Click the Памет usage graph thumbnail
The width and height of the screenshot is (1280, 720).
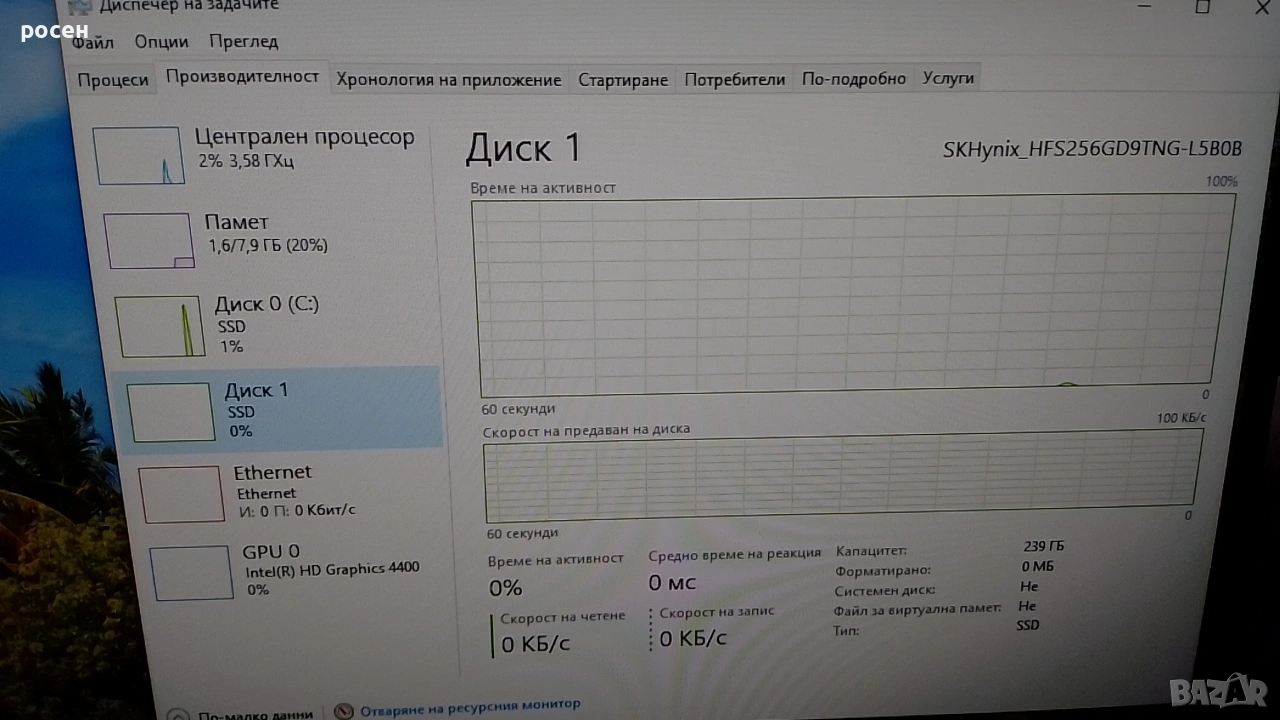[x=148, y=241]
